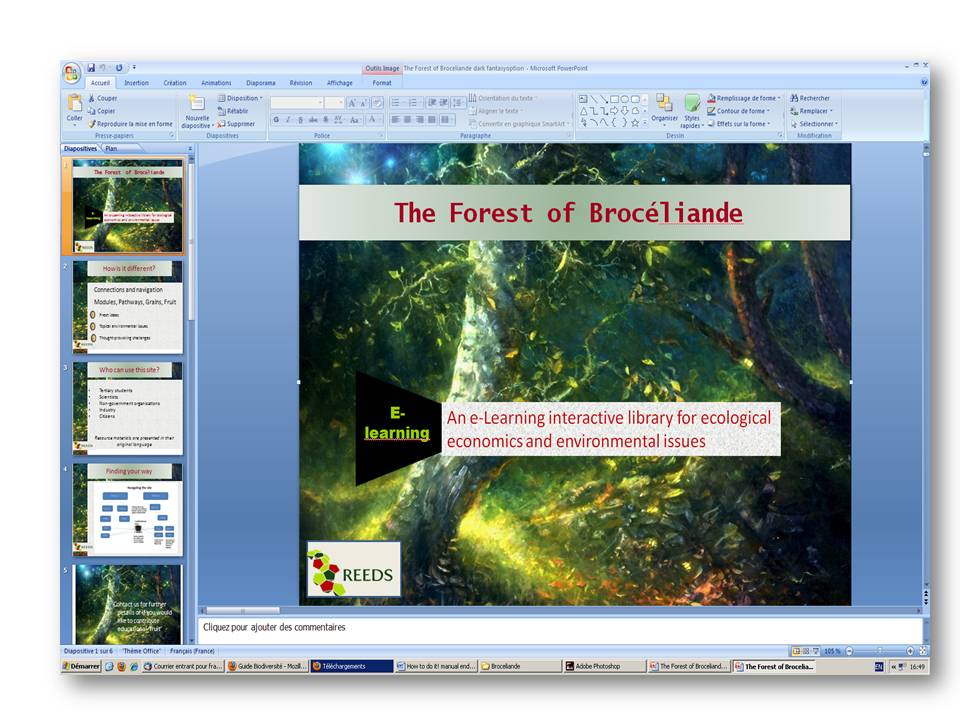Reset the slide with Rétablir
960x720 pixels.
coord(233,111)
